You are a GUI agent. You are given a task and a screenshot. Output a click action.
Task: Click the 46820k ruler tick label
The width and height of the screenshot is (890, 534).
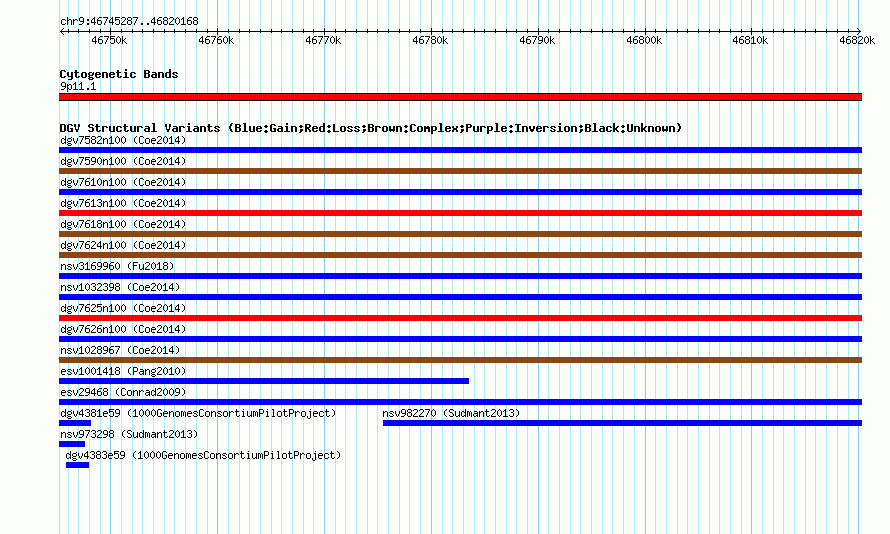pos(857,41)
